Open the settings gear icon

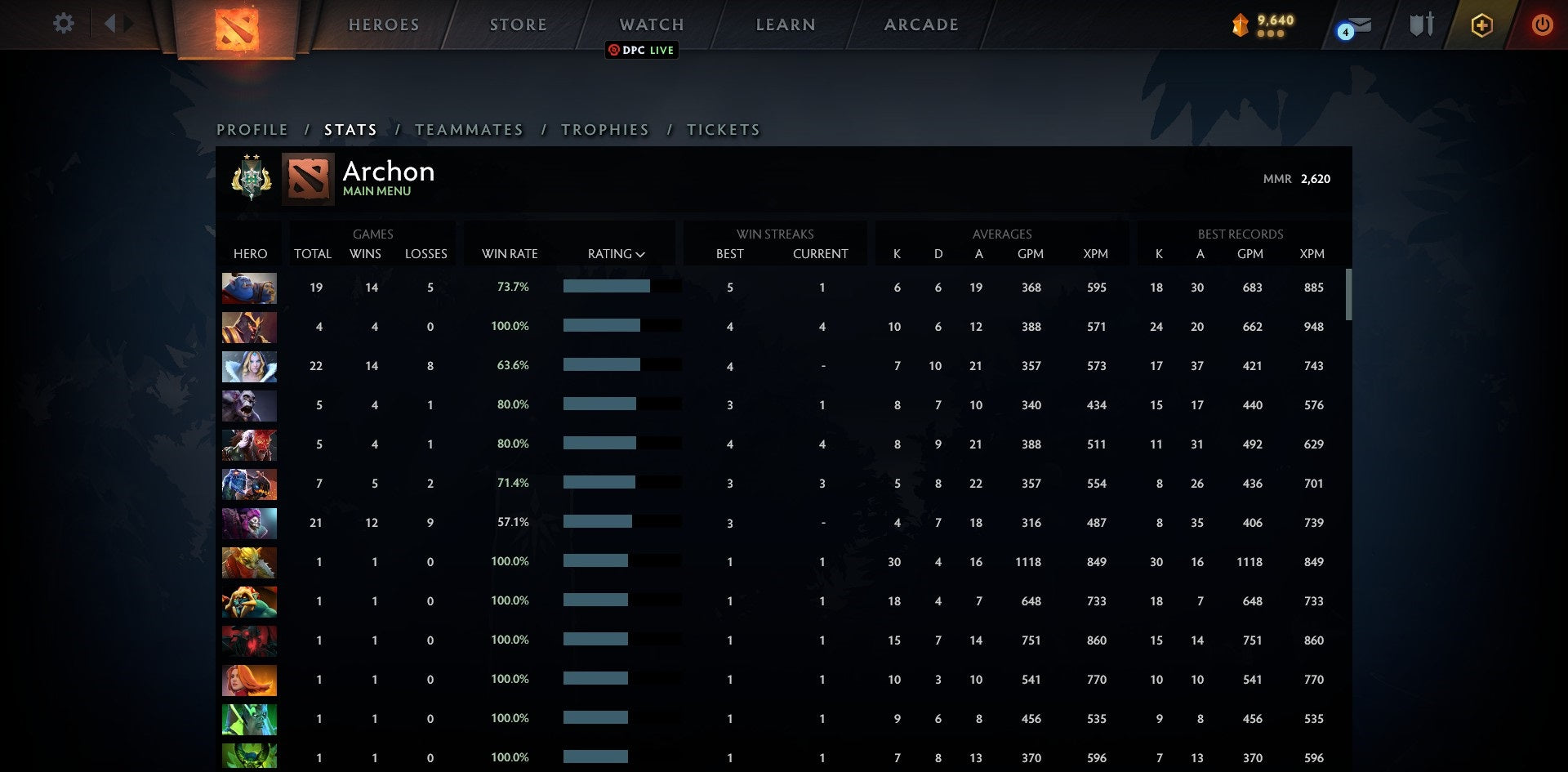pyautogui.click(x=63, y=24)
